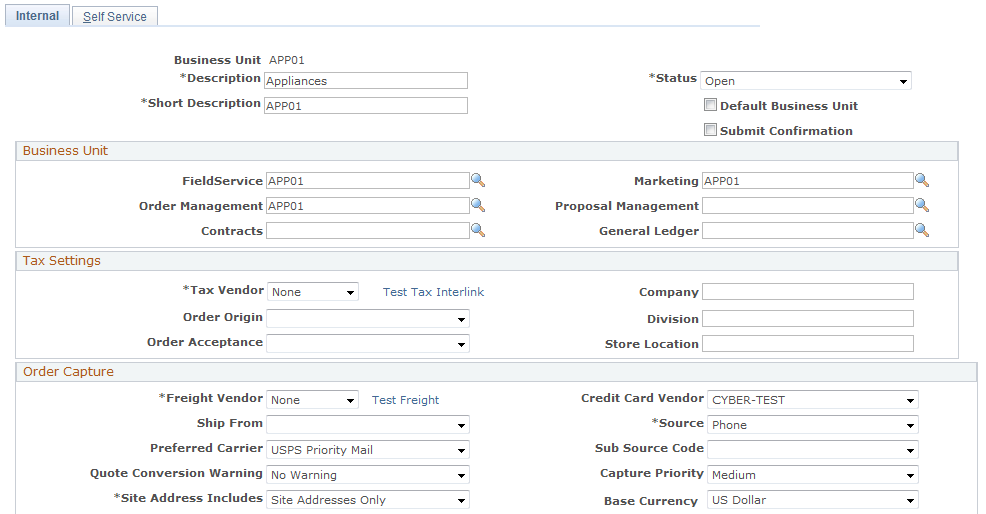The image size is (986, 514).
Task: Click the Tax Settings section header
Action: (487, 261)
